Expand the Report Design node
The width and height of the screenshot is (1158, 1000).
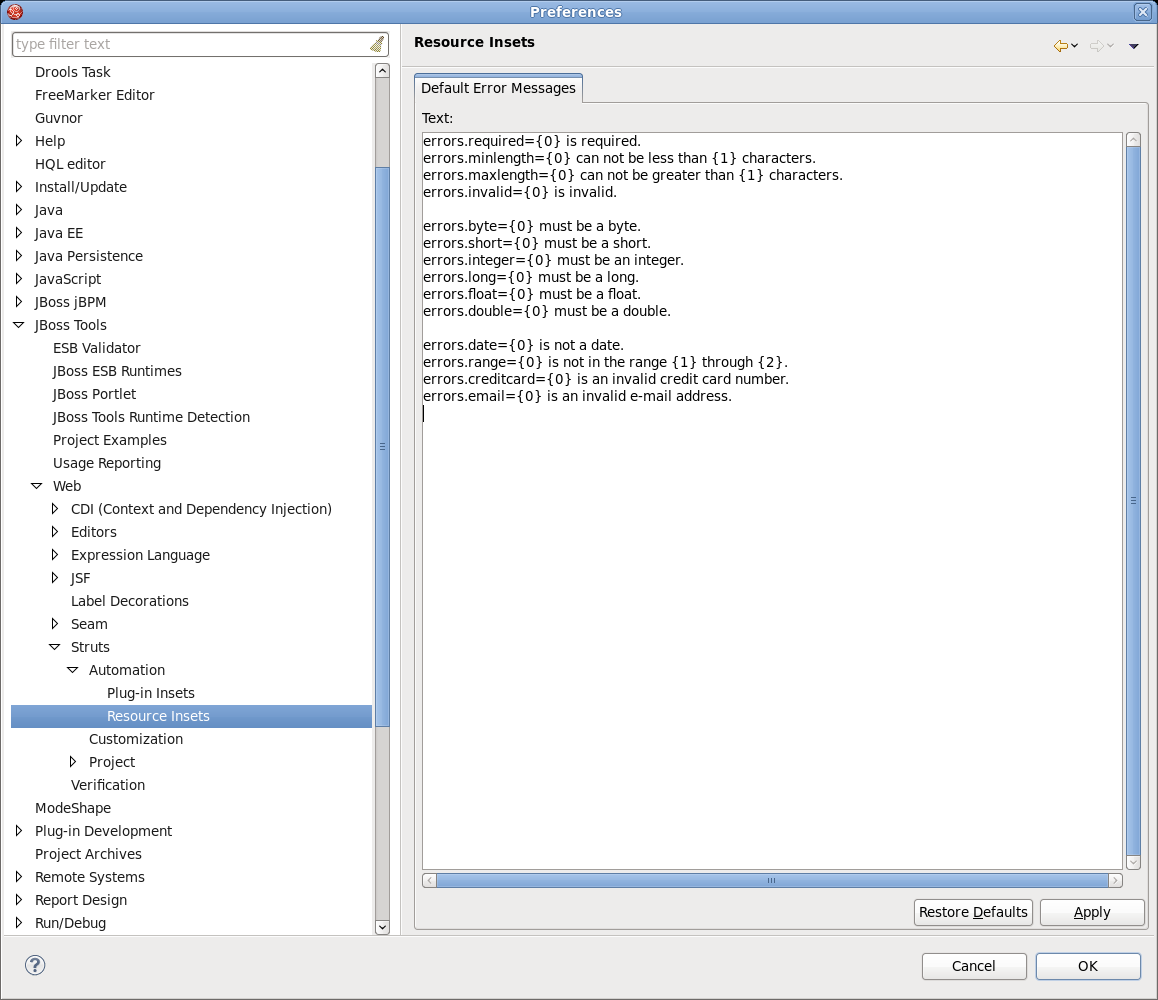pyautogui.click(x=19, y=900)
